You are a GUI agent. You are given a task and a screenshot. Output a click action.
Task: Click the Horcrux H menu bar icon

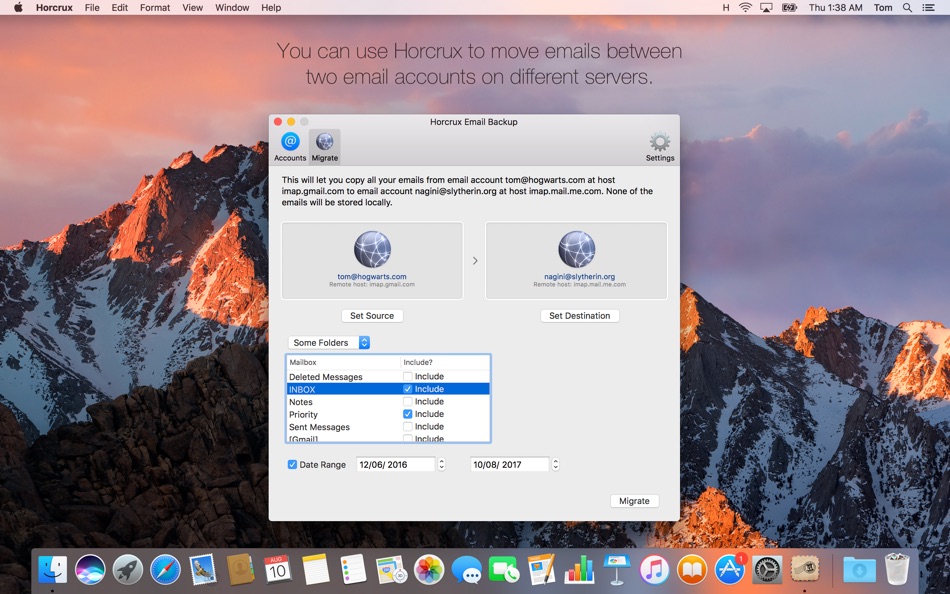pos(726,8)
